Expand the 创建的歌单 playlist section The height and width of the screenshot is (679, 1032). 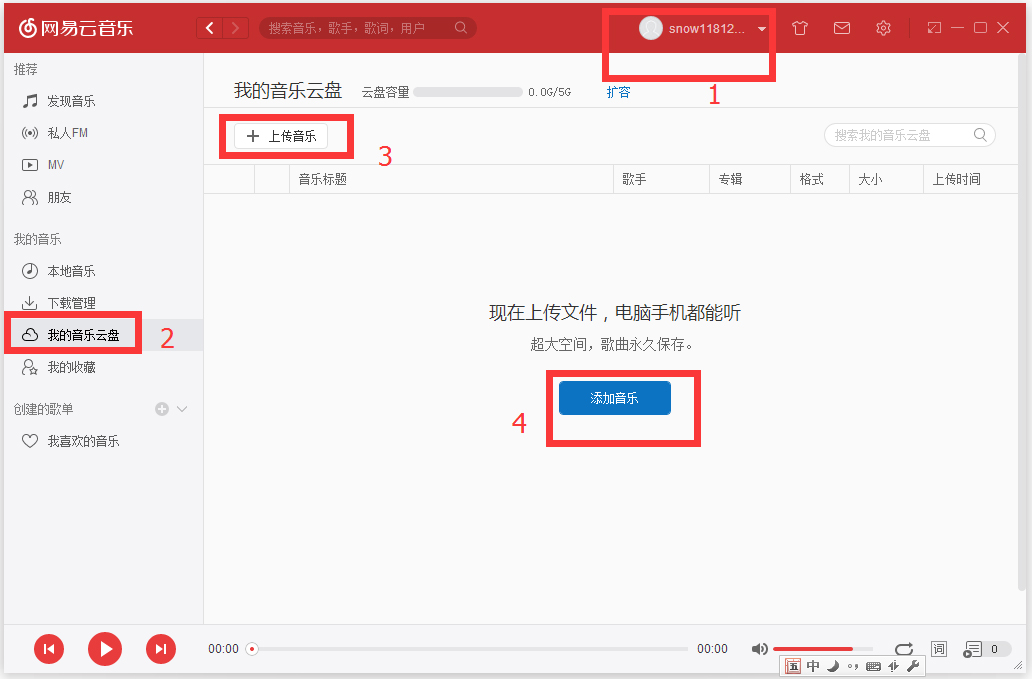(181, 408)
